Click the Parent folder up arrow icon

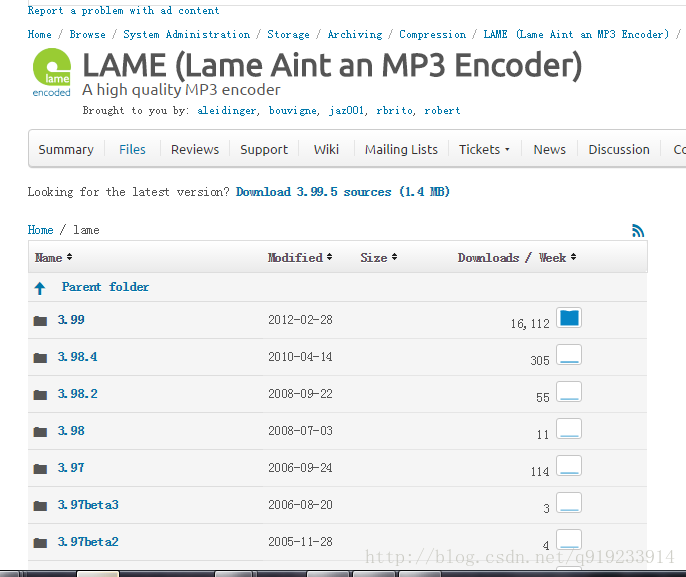coord(40,288)
